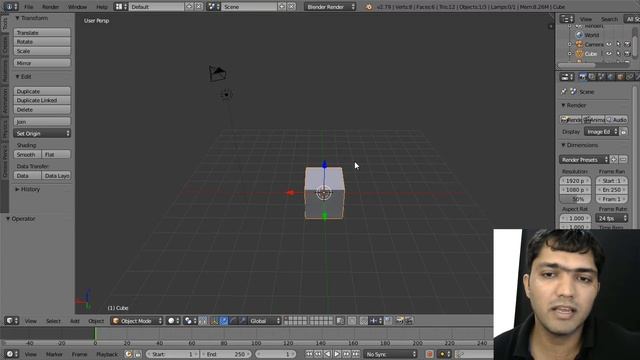Set shading to Smooth
Viewport: 640px width, 360px height.
[27, 154]
